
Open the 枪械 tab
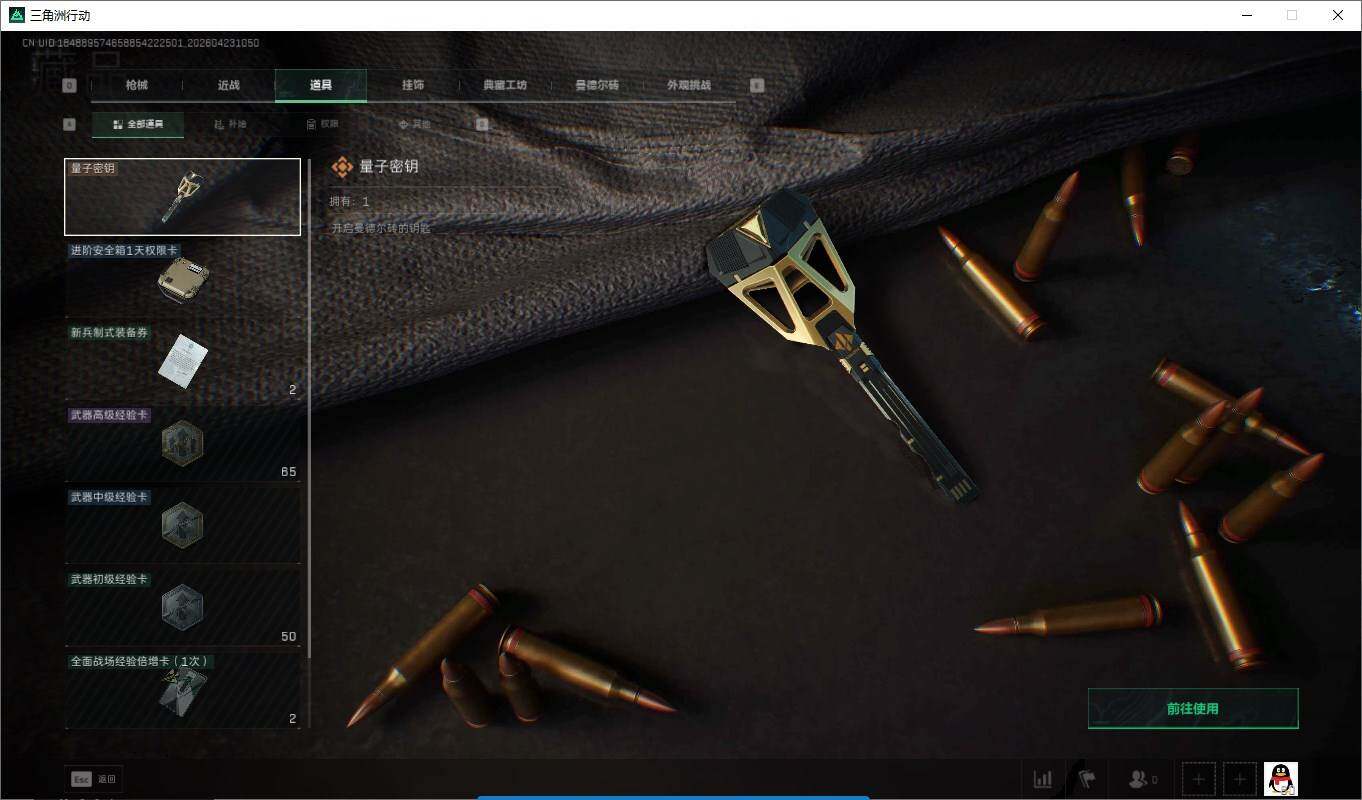137,85
